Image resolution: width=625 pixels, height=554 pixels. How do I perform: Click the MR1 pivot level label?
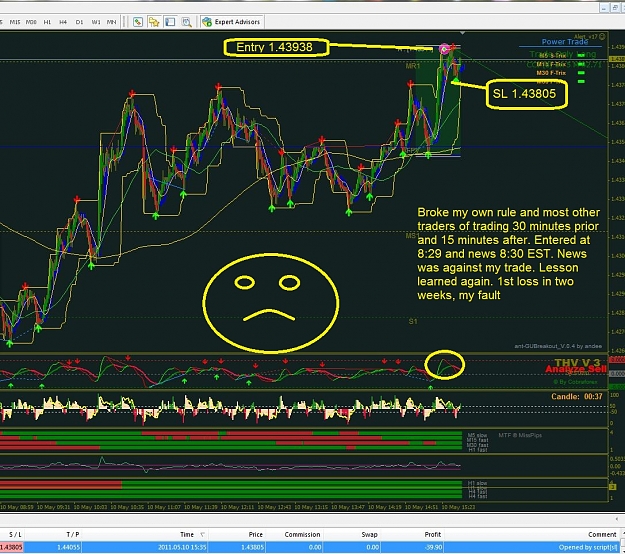pos(413,66)
